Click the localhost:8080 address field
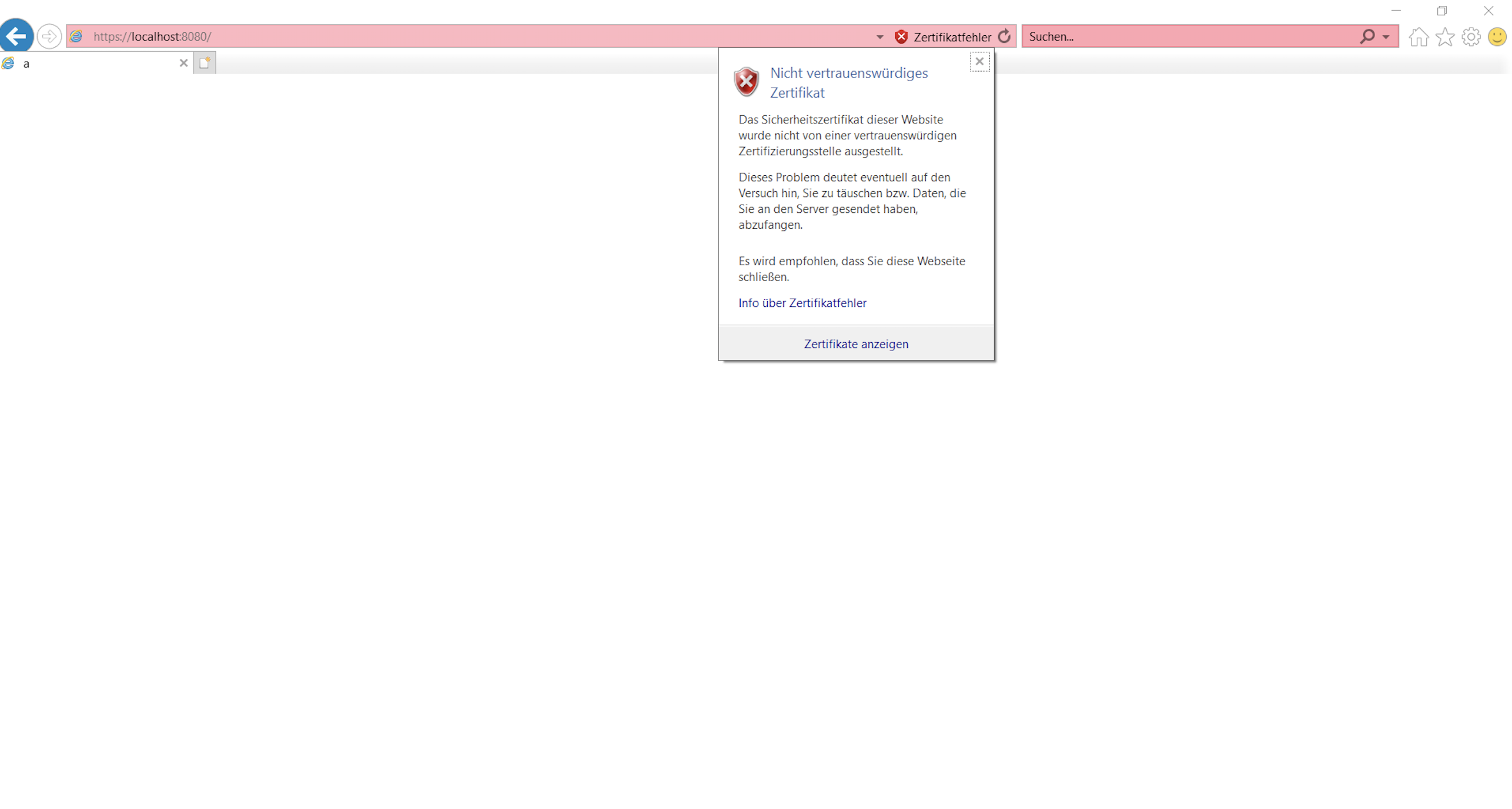 (x=470, y=36)
